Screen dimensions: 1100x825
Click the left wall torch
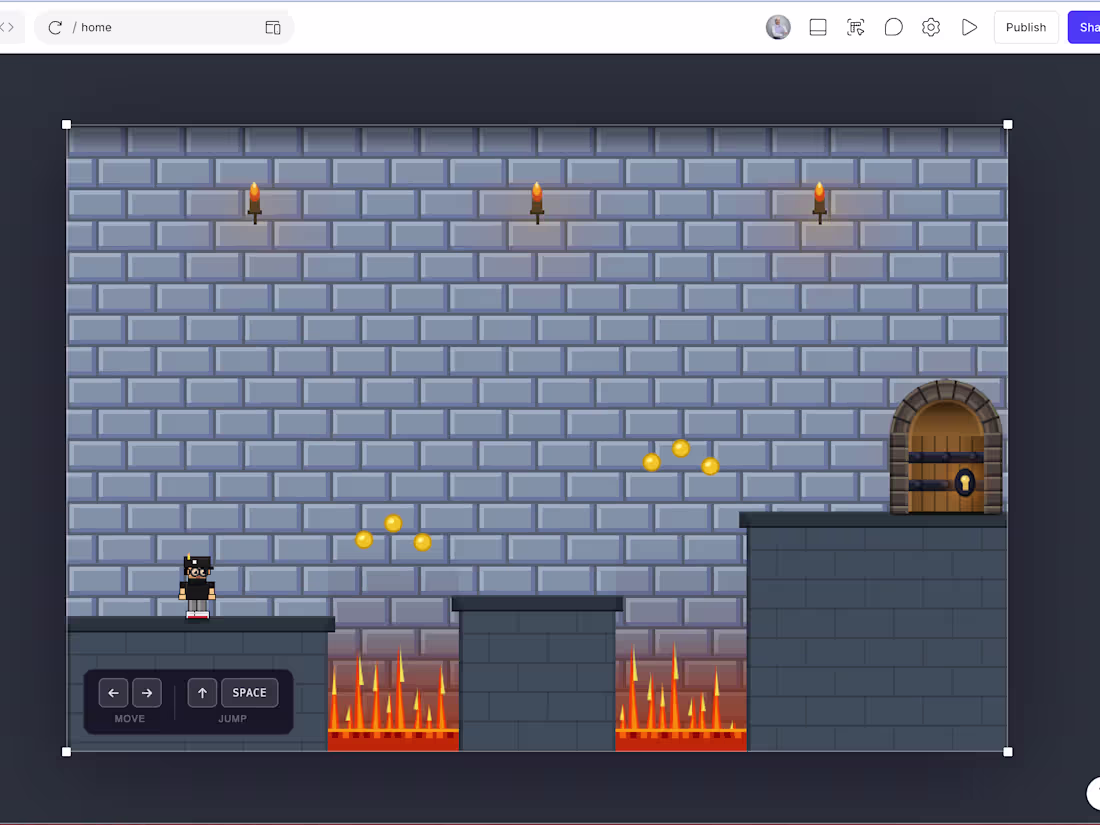(x=255, y=203)
